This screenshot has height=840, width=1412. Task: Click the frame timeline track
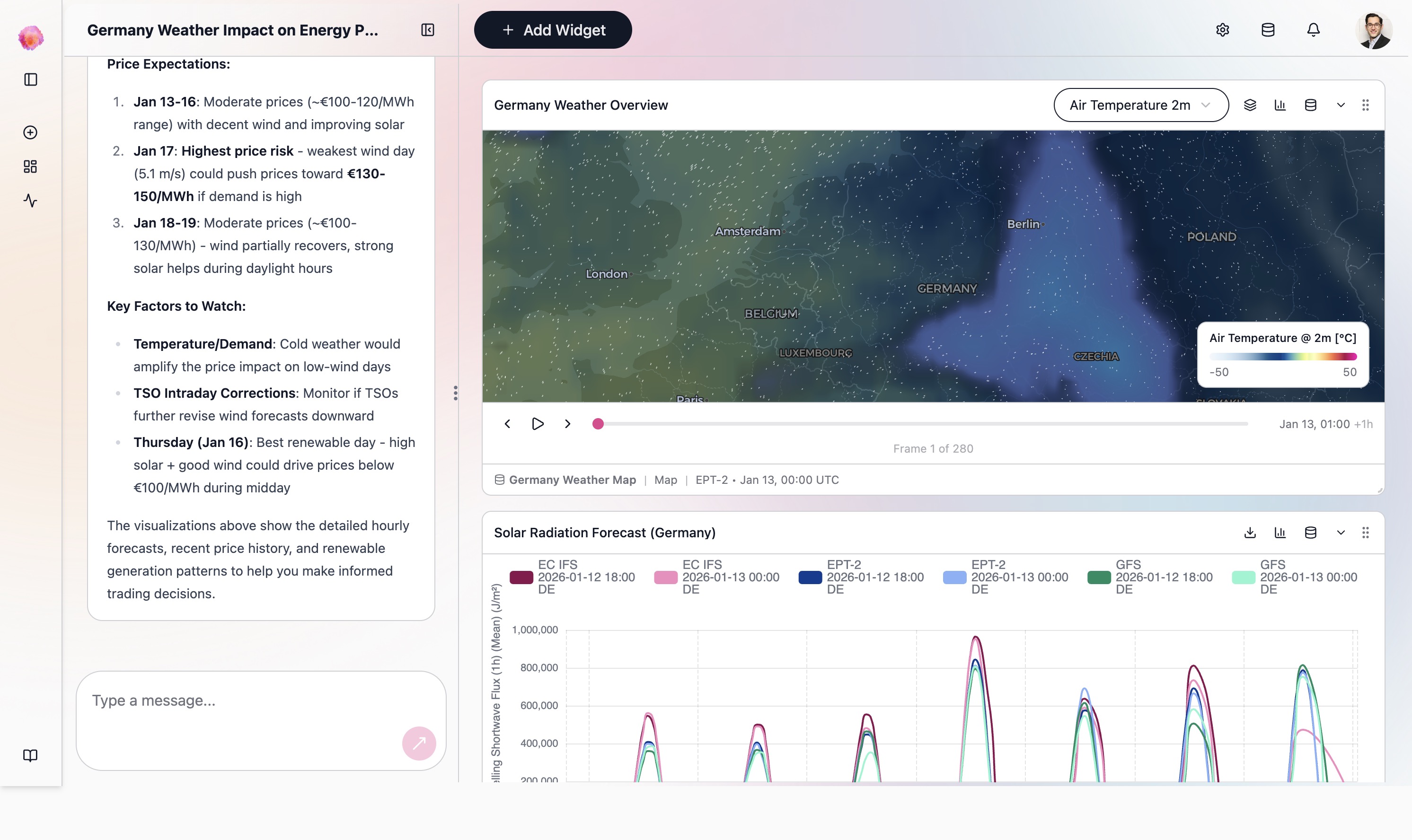coord(923,424)
